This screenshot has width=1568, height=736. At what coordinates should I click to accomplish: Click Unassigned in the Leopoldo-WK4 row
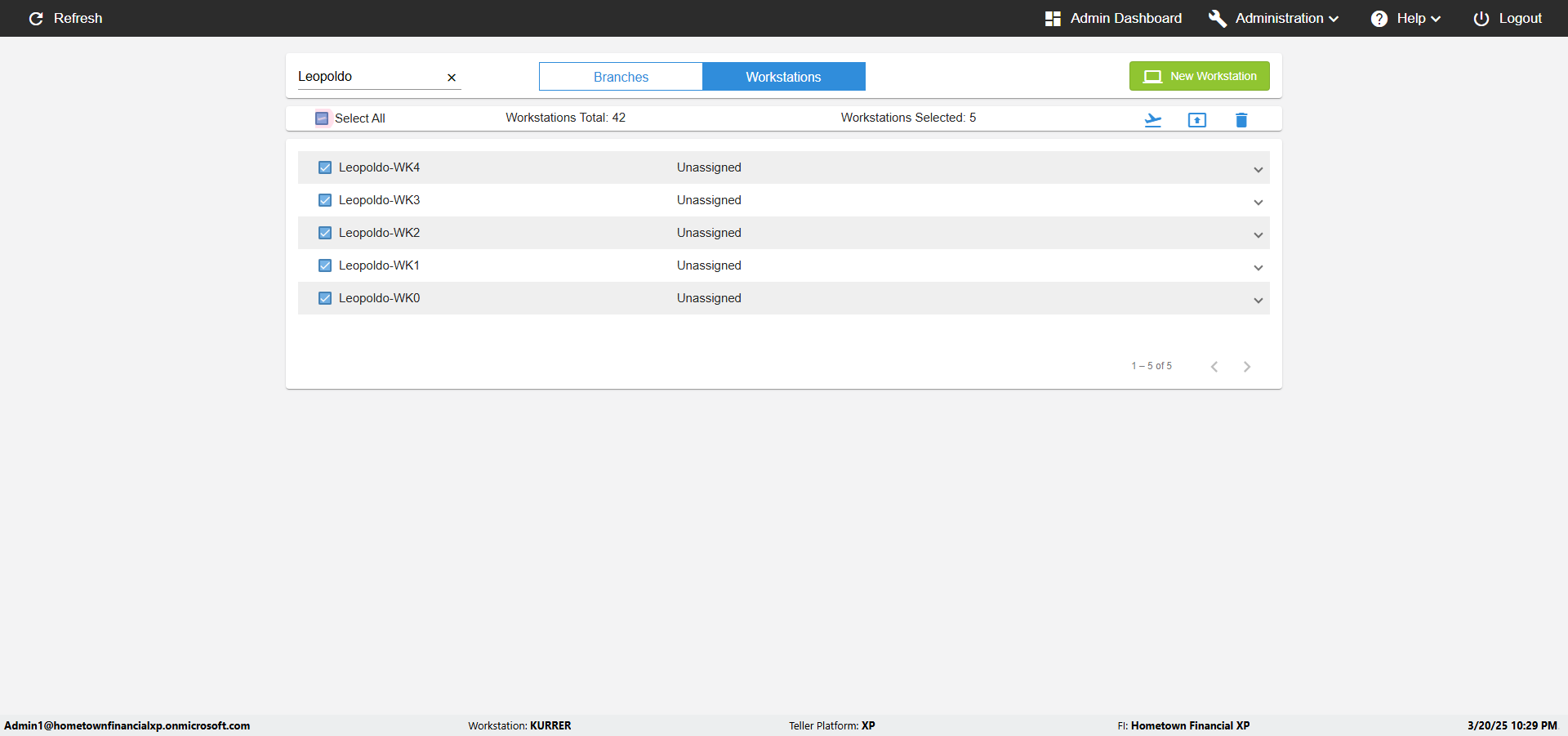click(709, 167)
